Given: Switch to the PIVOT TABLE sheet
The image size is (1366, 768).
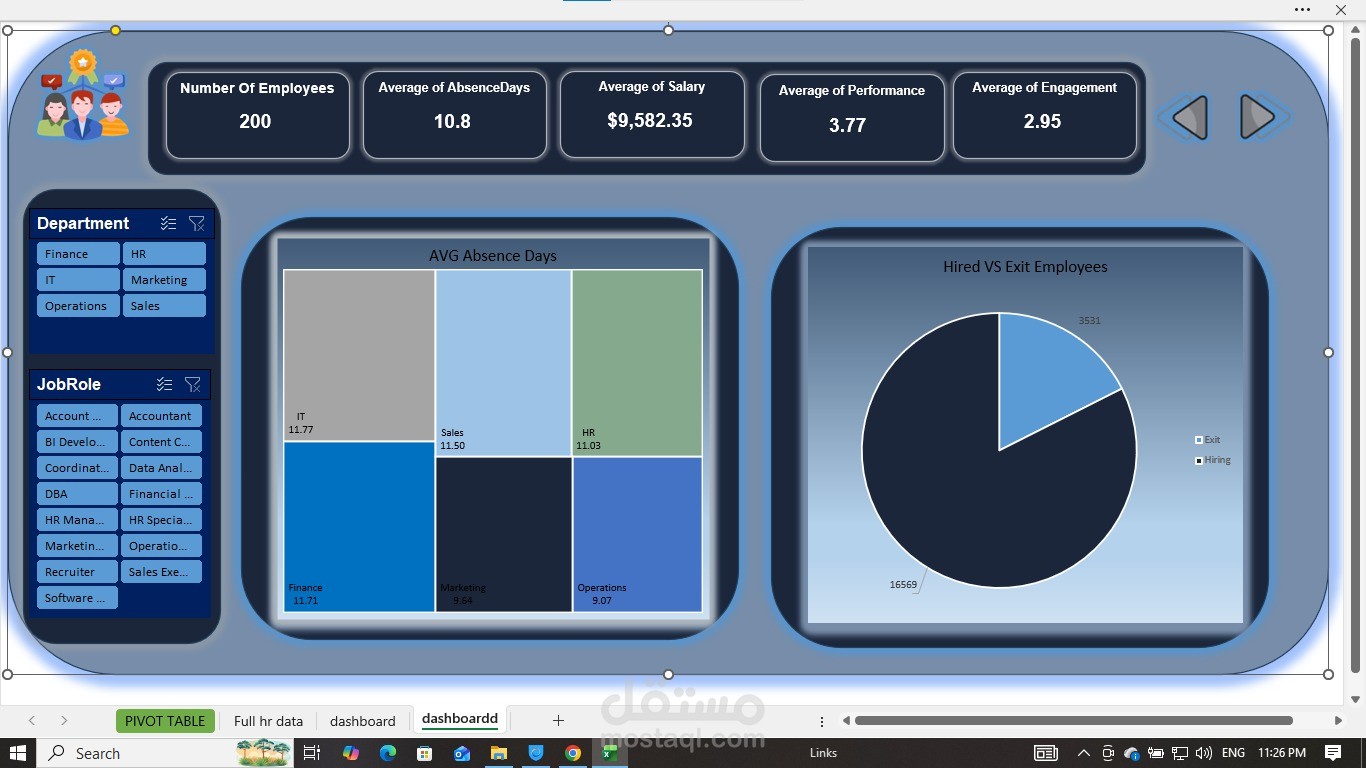Looking at the screenshot, I should pyautogui.click(x=165, y=721).
